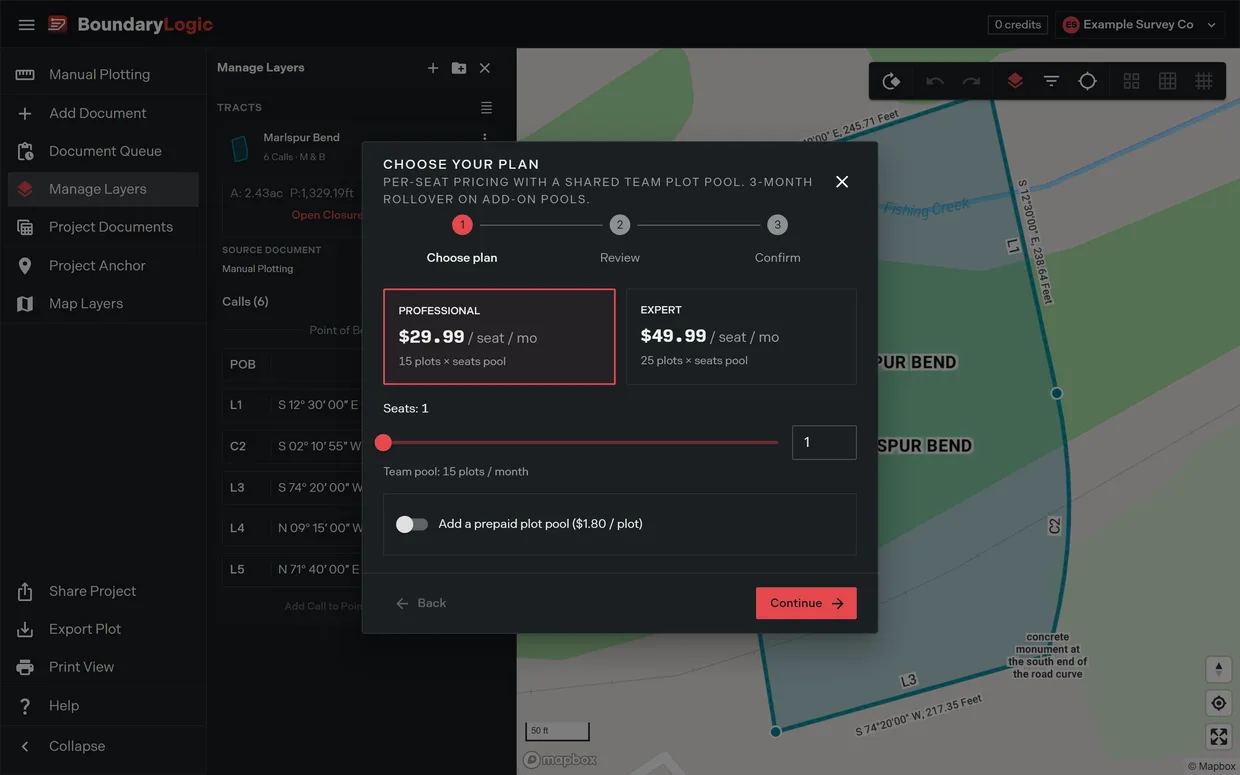1240x775 pixels.
Task: Click the crosshair target icon in map toolbar
Action: (1087, 81)
